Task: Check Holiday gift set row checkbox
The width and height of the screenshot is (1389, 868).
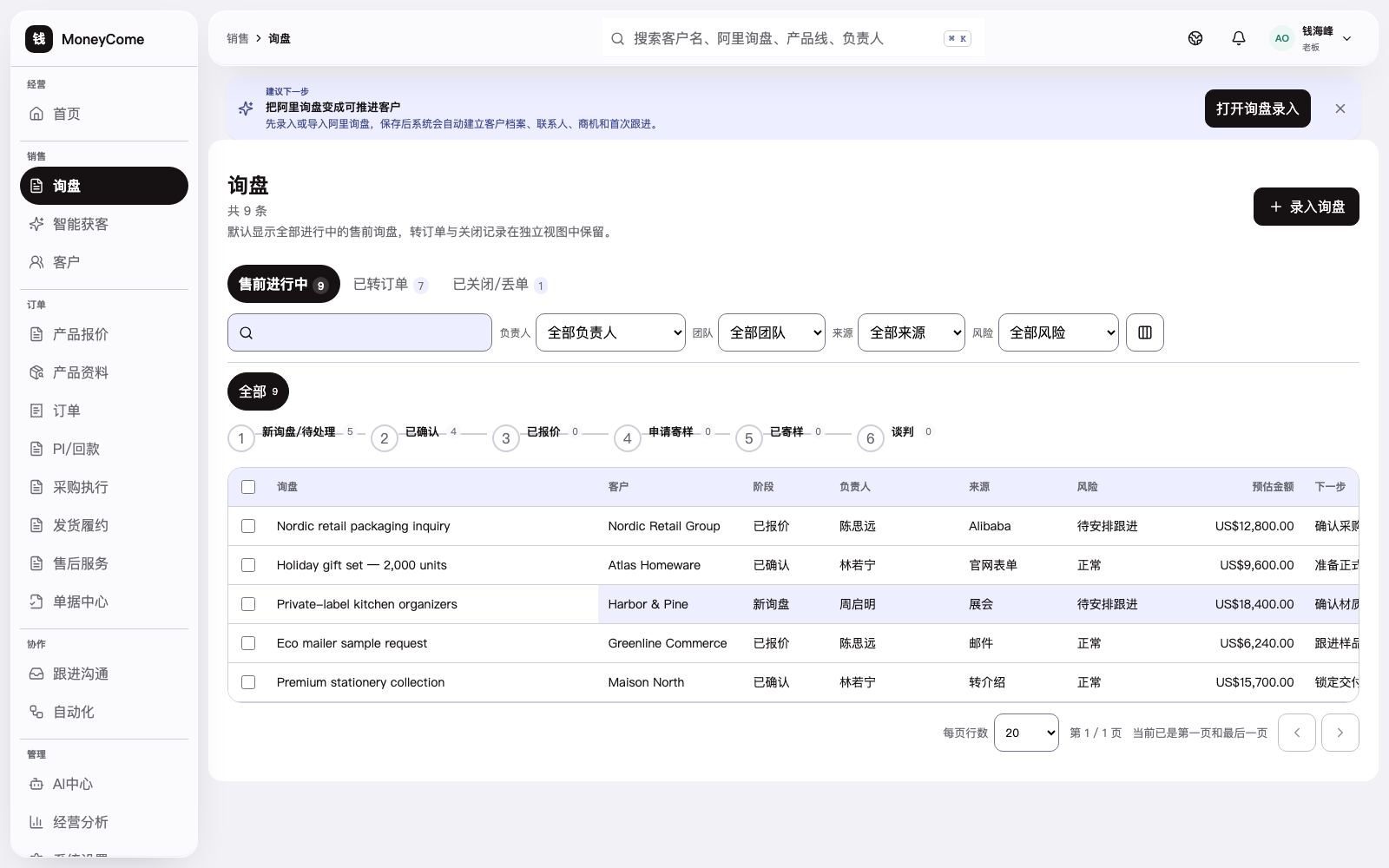Action: [248, 565]
